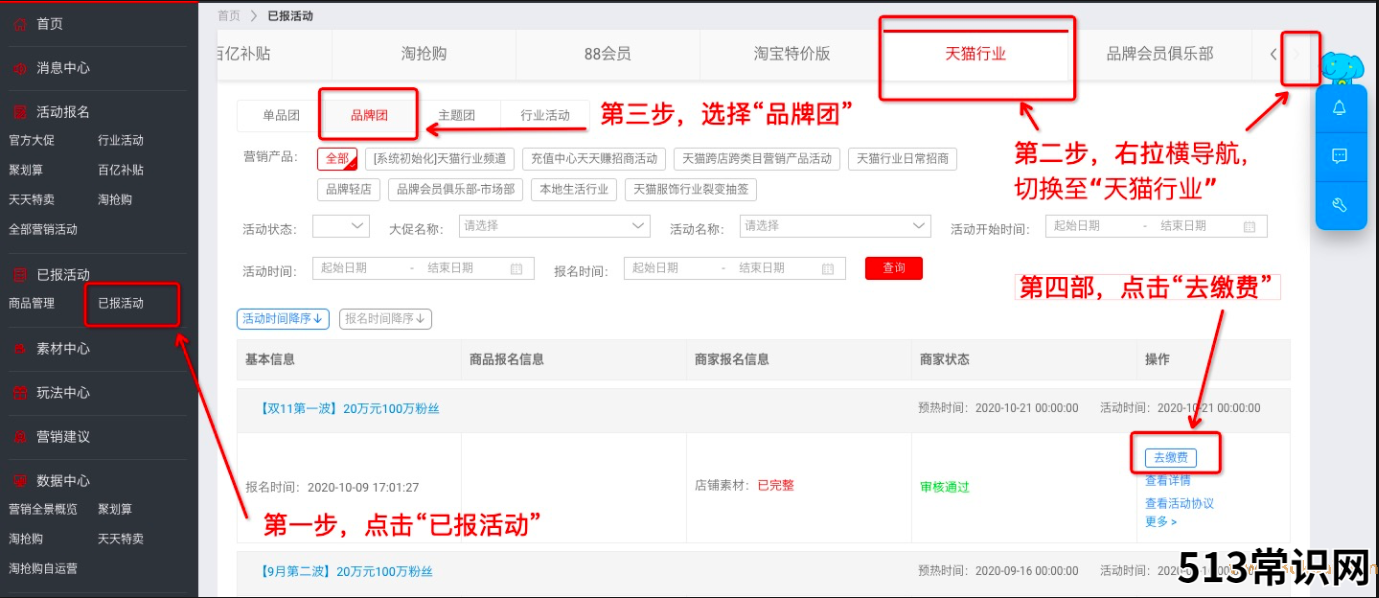1379x598 pixels.
Task: Click the icon beside the 已报活动 sidebar heading
Action: coord(19,275)
